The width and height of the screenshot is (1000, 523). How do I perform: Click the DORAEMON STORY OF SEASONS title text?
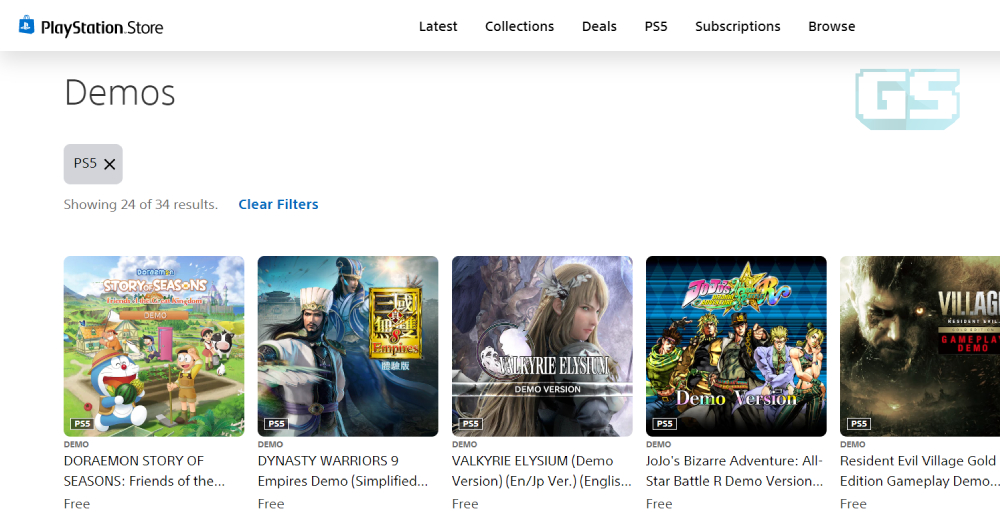tap(144, 471)
